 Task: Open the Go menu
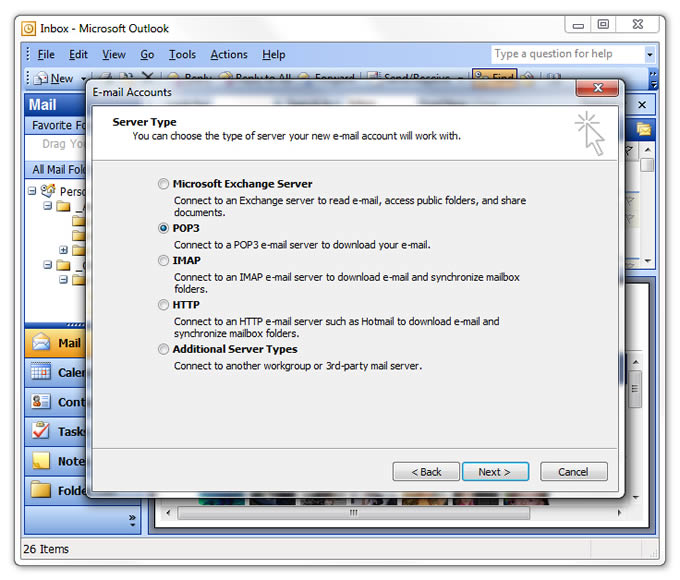pyautogui.click(x=147, y=55)
